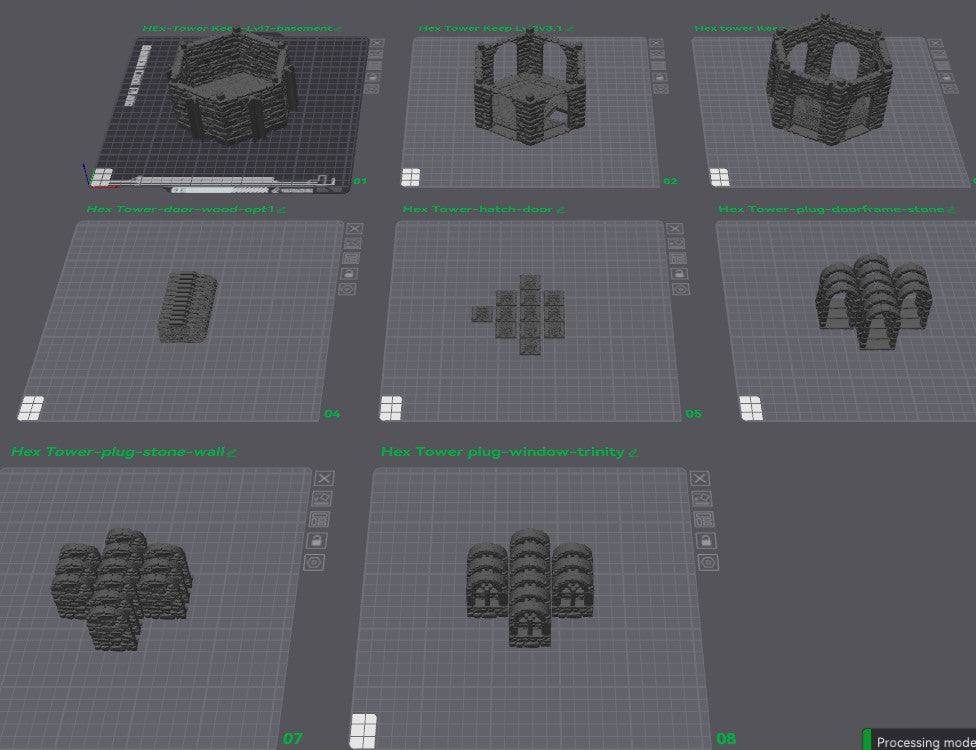
Task: Click the edit icon next to 'Hex Tower plug-window-trinity'
Action: (x=634, y=452)
